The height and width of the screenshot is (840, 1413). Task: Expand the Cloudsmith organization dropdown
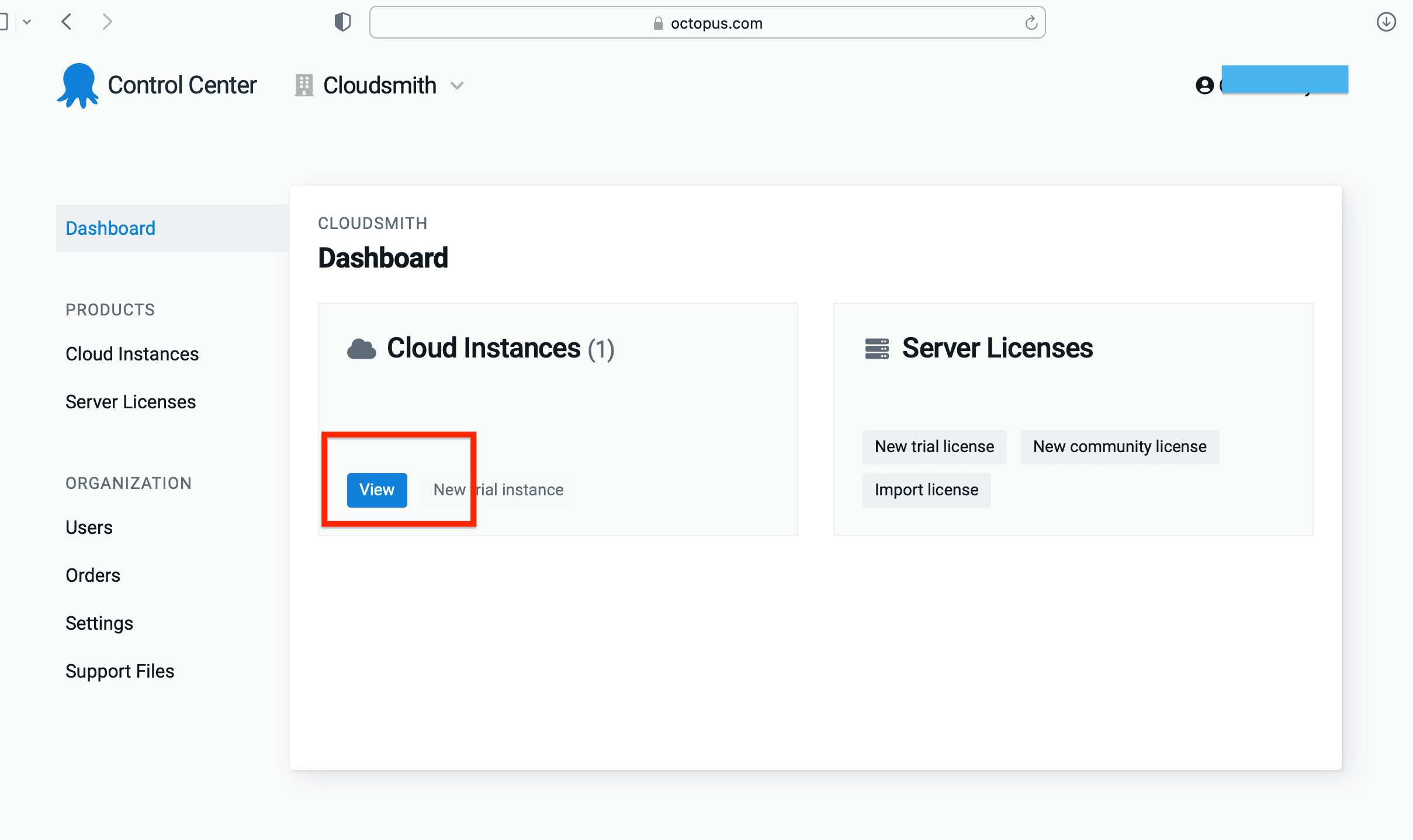click(457, 86)
